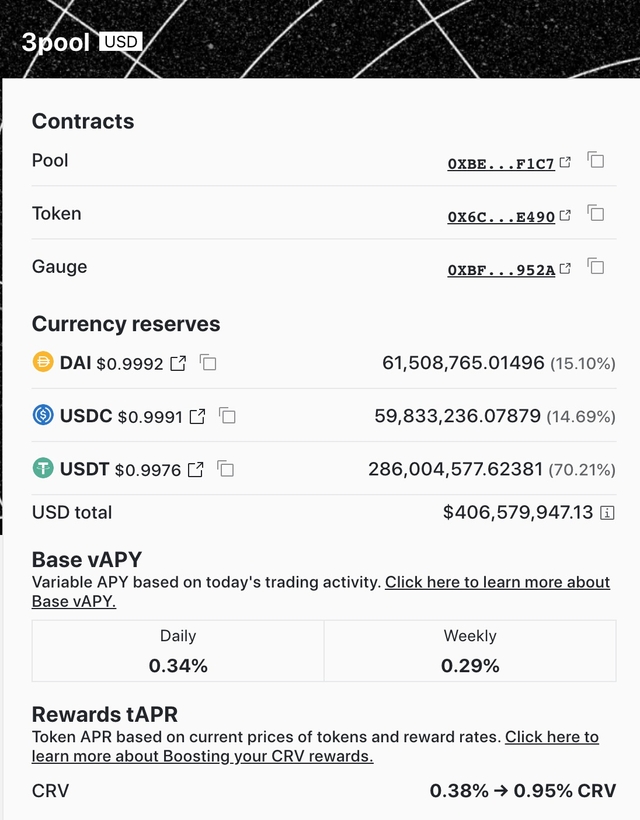Open Boosting your CRV rewards link
This screenshot has width=640, height=820.
(x=267, y=756)
